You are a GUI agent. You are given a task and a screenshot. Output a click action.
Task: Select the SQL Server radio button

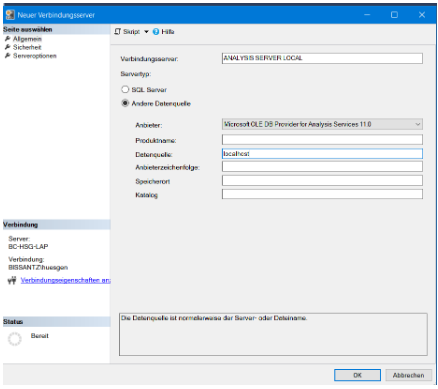125,89
